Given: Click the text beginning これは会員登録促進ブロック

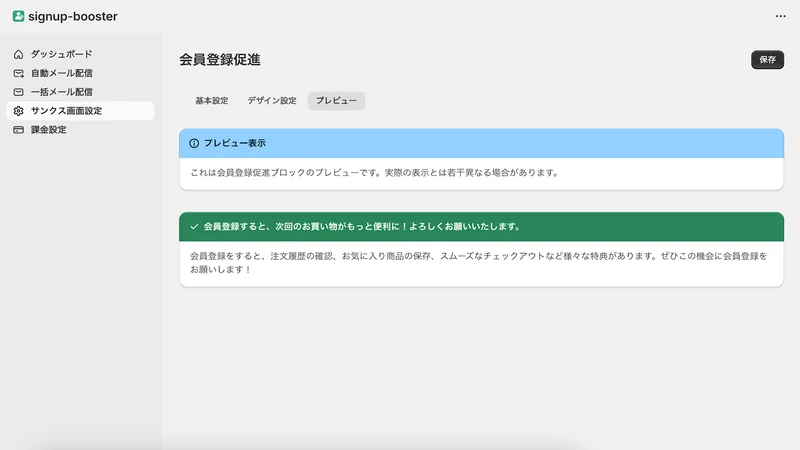Looking at the screenshot, I should pos(376,173).
